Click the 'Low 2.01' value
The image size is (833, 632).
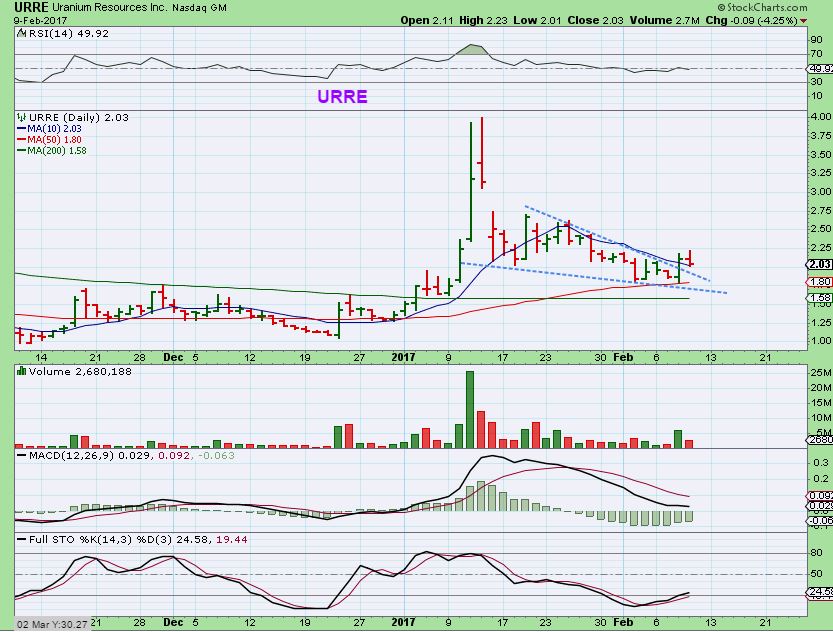point(537,20)
